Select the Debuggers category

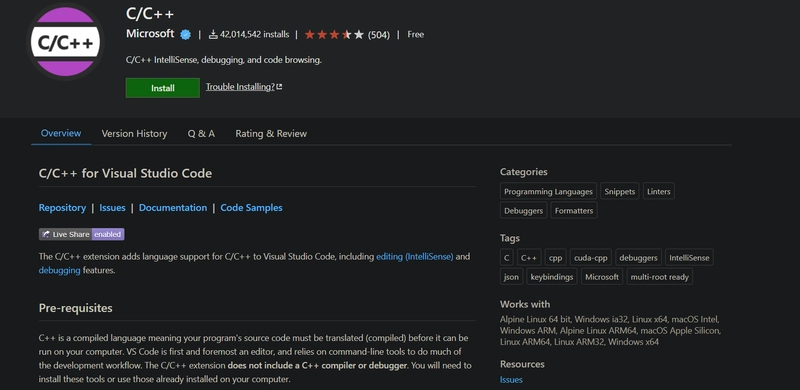(x=523, y=210)
